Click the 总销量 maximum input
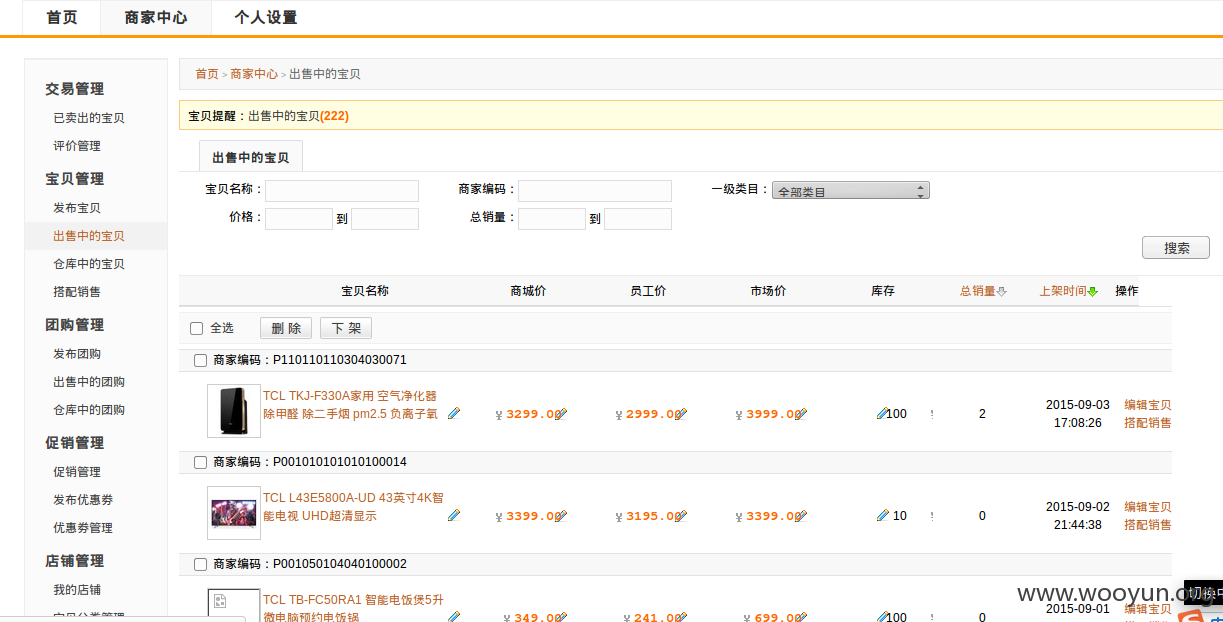The image size is (1223, 622). point(638,219)
